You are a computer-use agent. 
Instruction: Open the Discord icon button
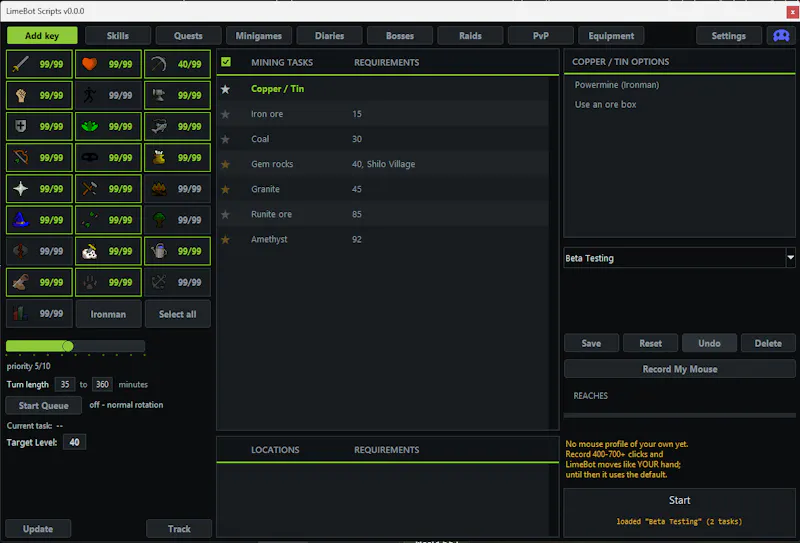point(781,36)
